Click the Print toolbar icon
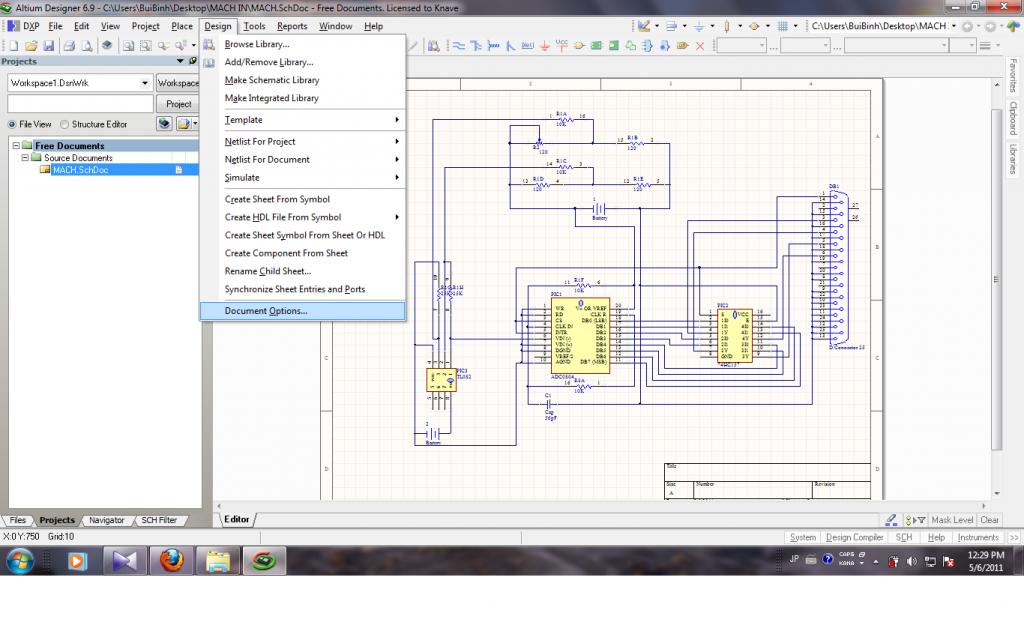The width and height of the screenshot is (1024, 640). pyautogui.click(x=69, y=45)
